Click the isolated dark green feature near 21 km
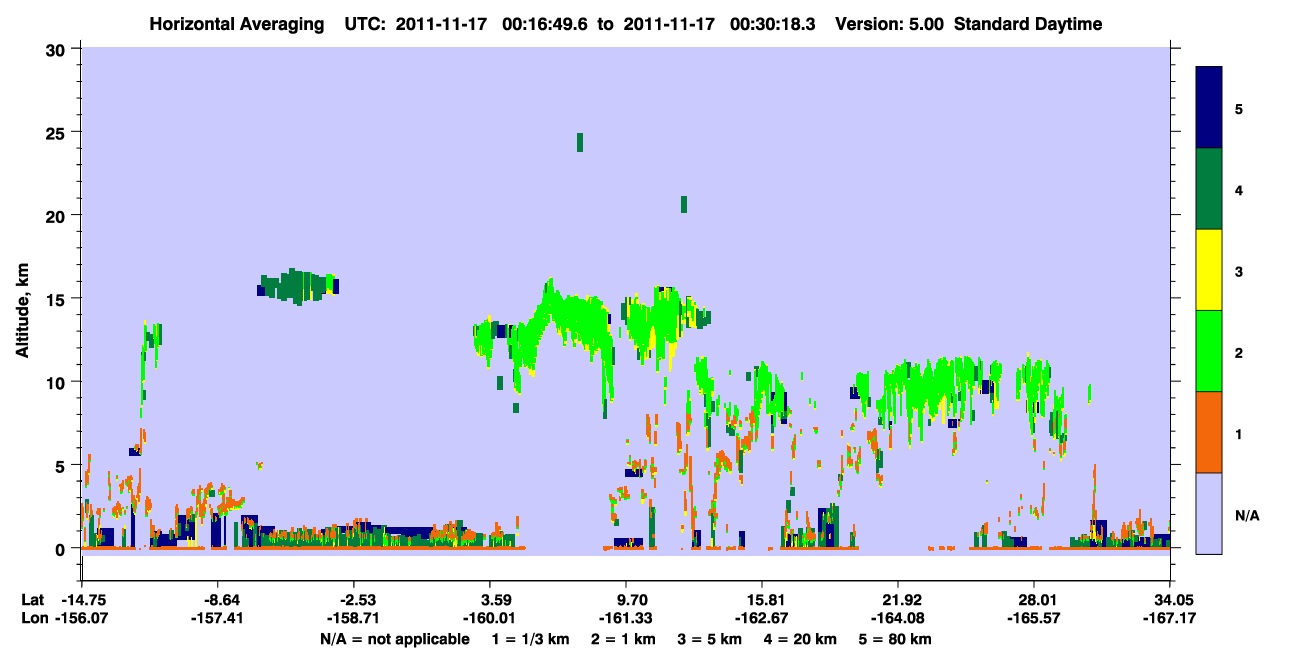The image size is (1300, 667). [684, 204]
